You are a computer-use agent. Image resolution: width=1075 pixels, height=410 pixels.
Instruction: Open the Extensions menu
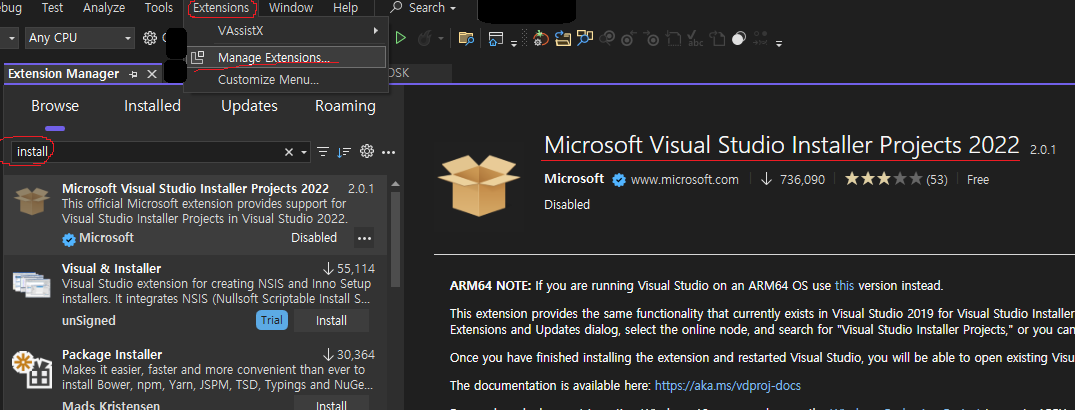click(x=221, y=8)
